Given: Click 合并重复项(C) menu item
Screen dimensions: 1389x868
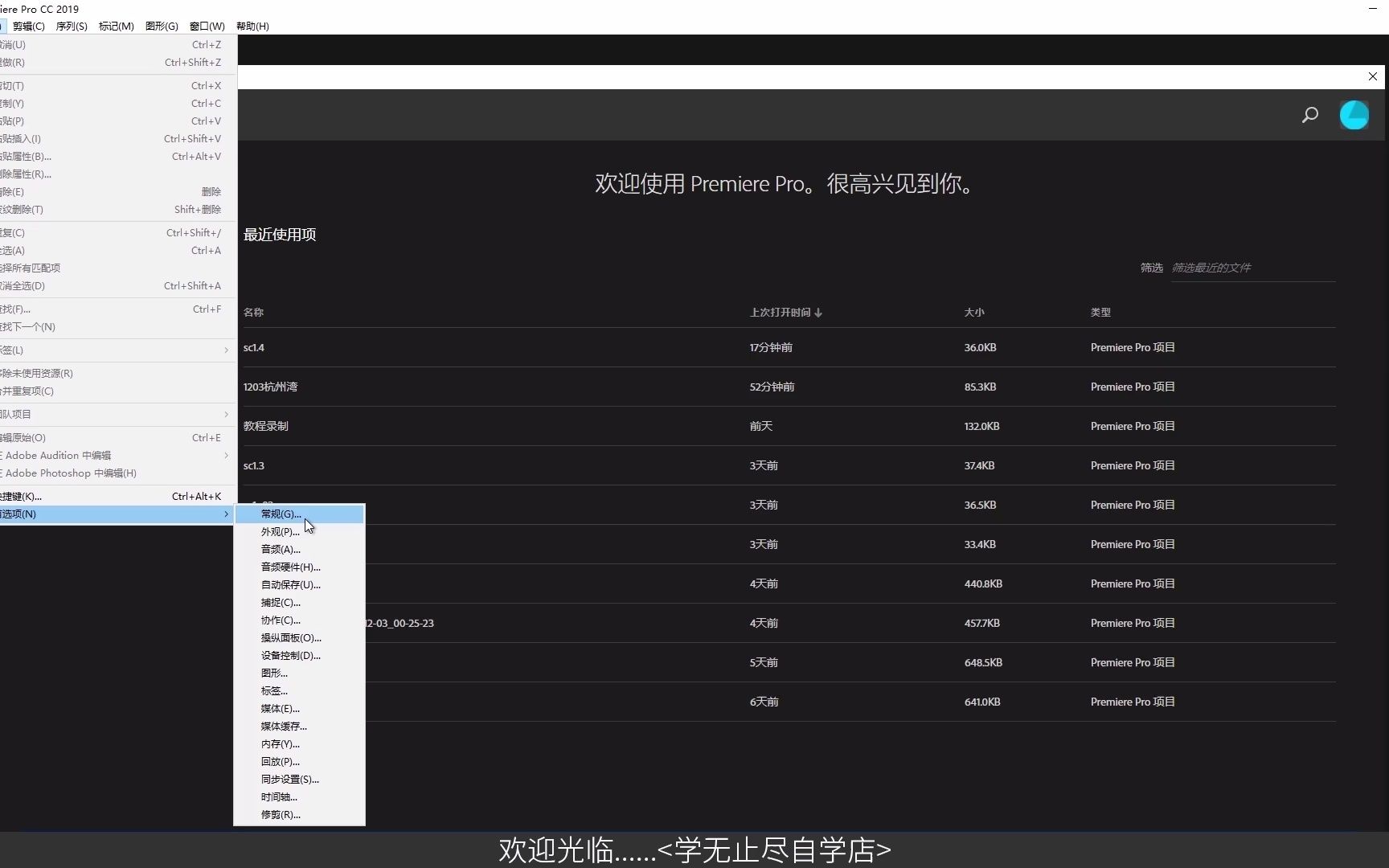Looking at the screenshot, I should pos(117,391).
